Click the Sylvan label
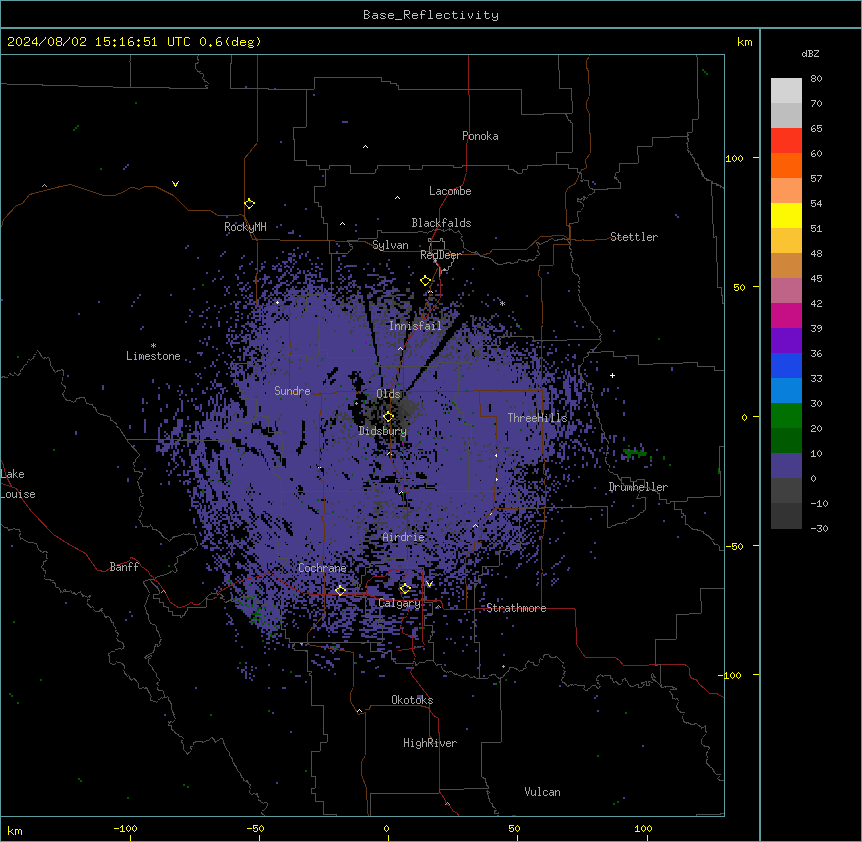Viewport: 862px width, 842px height. [390, 245]
